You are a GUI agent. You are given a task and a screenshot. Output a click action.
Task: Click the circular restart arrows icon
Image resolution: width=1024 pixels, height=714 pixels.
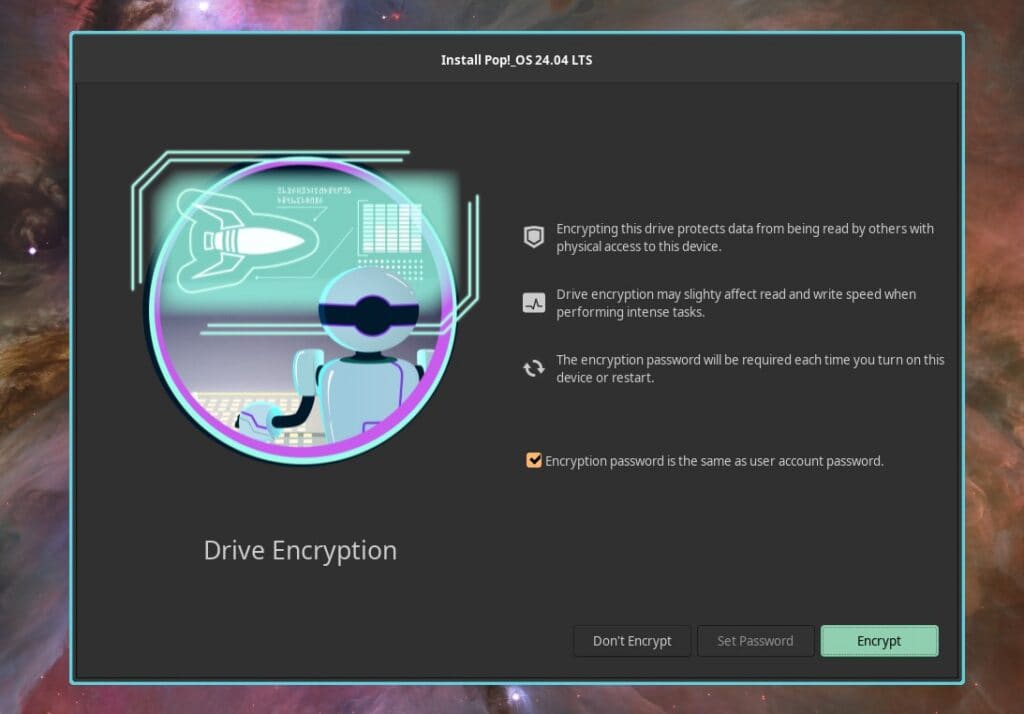pos(532,367)
